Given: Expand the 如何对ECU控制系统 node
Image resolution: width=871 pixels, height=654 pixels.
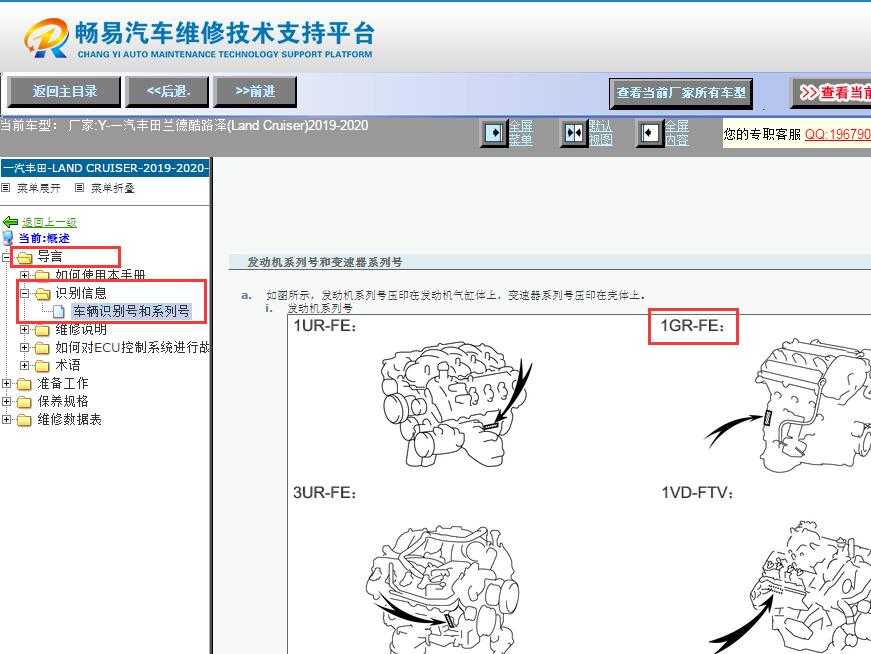Looking at the screenshot, I should tap(24, 347).
